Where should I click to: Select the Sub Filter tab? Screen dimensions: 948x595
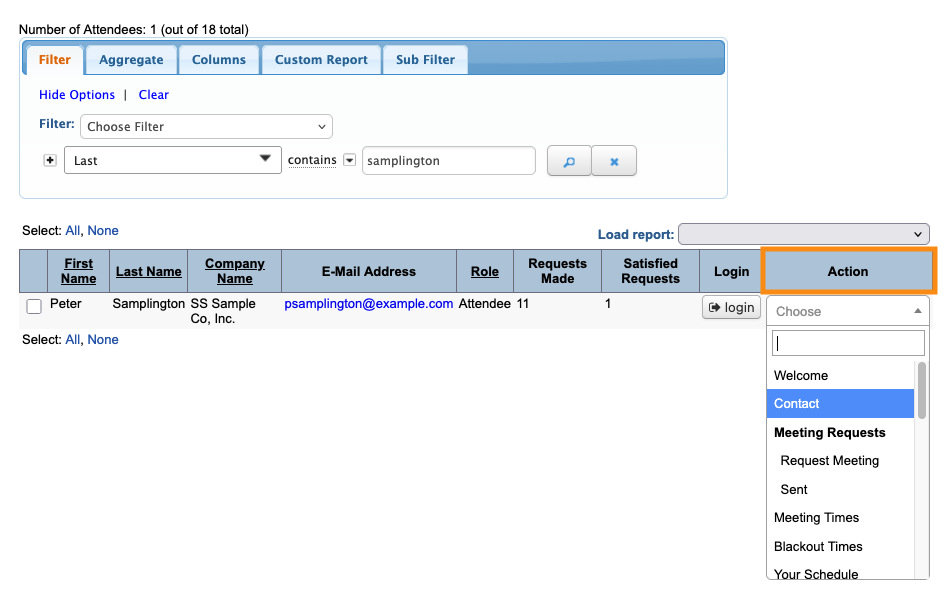(425, 60)
